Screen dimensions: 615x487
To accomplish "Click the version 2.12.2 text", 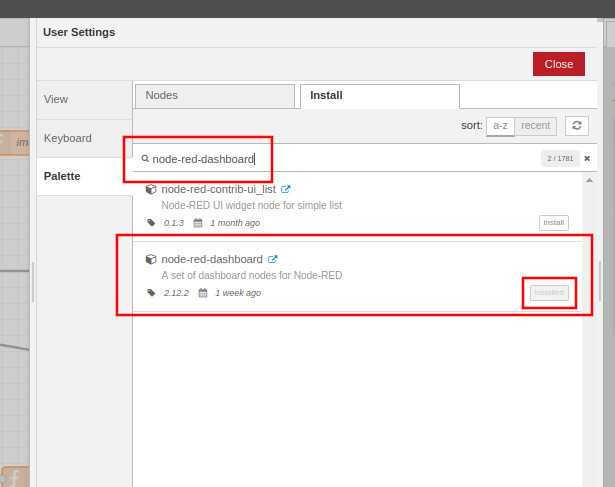I will pos(176,293).
